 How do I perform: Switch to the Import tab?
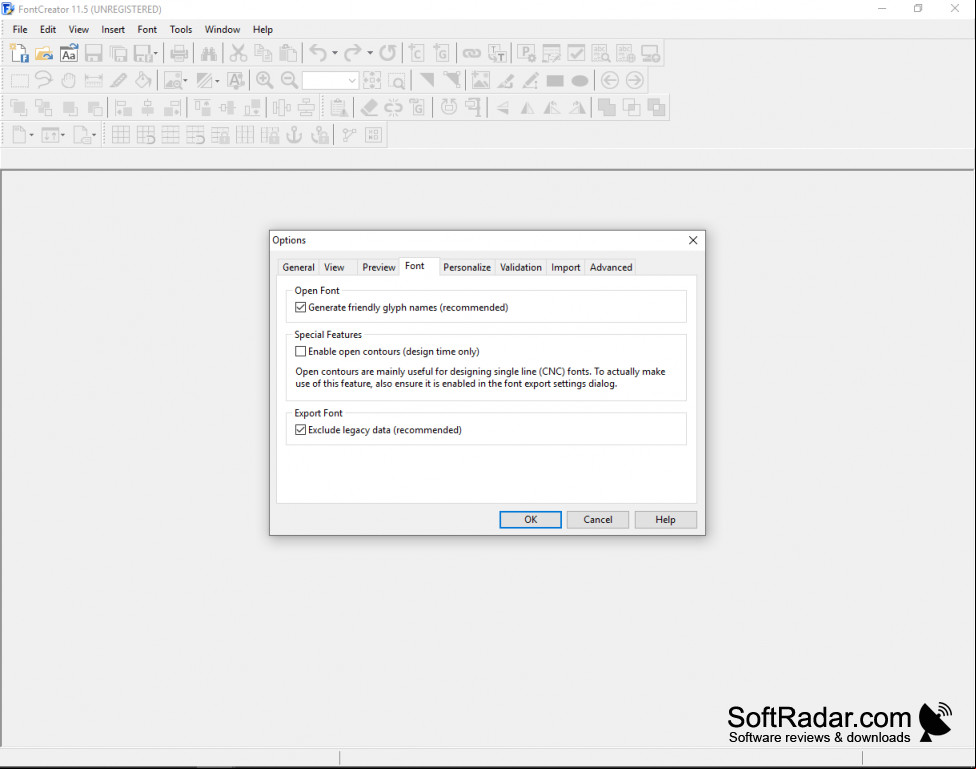point(565,267)
